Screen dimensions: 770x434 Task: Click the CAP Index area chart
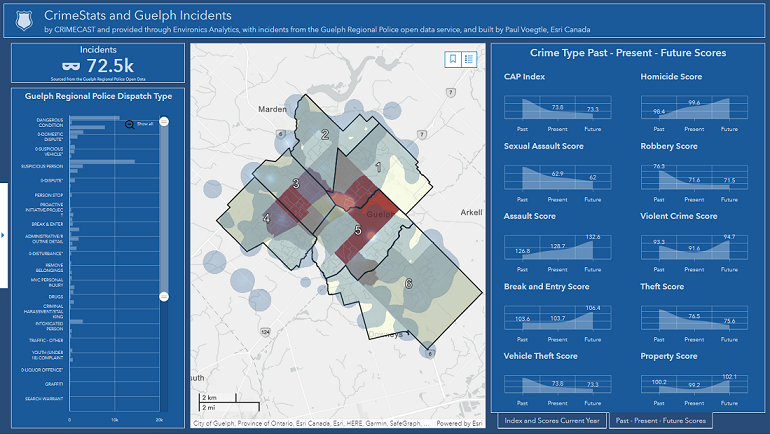[x=557, y=108]
